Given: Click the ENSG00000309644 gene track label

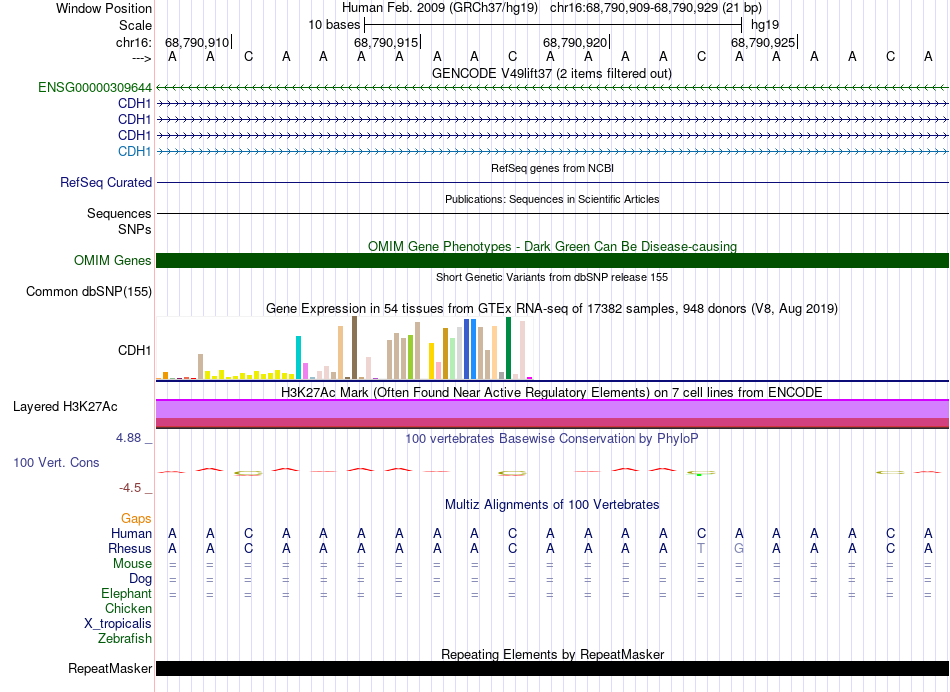Looking at the screenshot, I should pyautogui.click(x=95, y=88).
